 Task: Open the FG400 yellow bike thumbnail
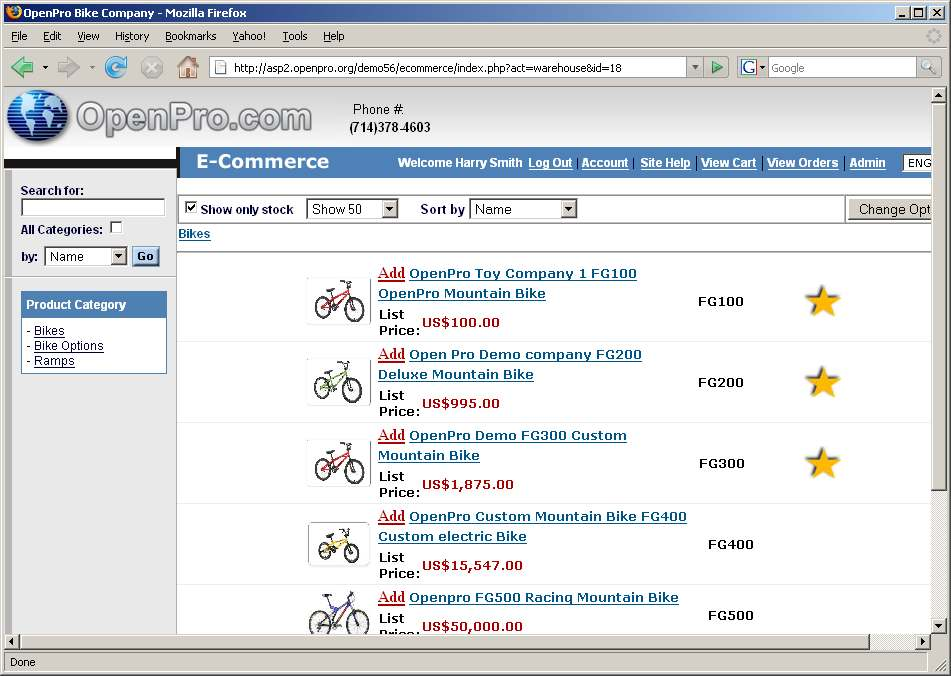click(338, 544)
